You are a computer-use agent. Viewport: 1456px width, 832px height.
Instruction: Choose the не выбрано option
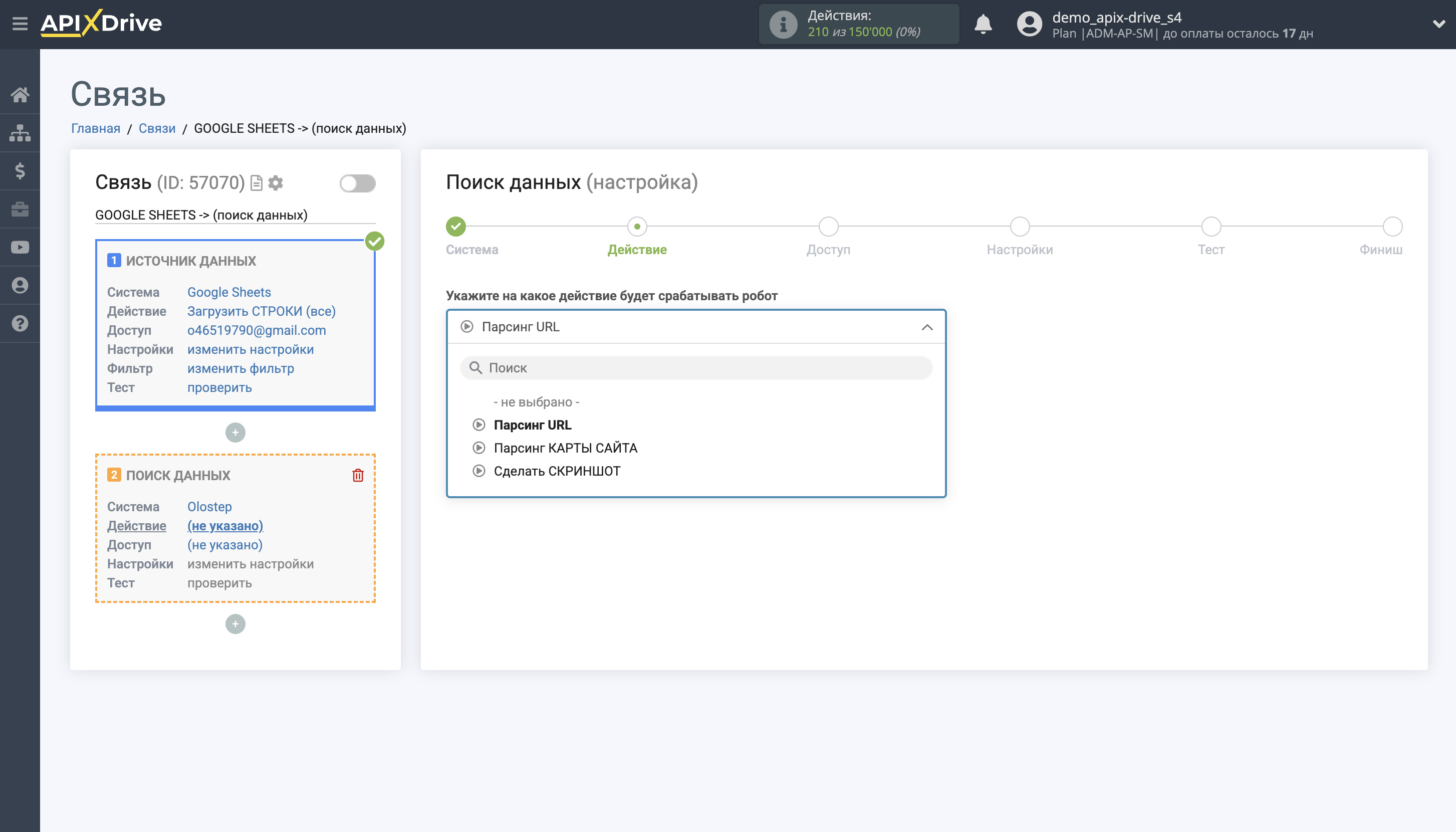(x=536, y=401)
